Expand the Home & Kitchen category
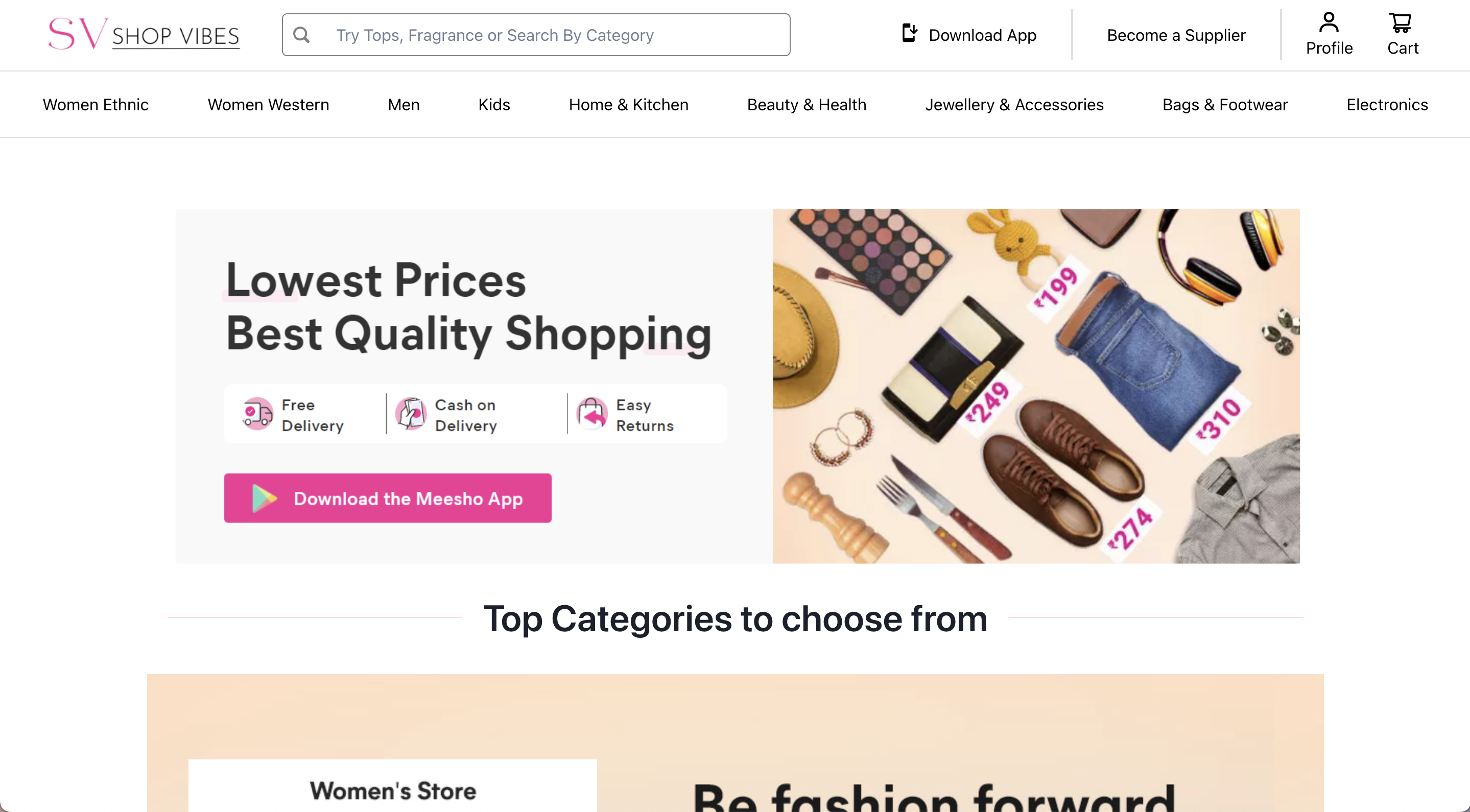The image size is (1470, 812). 628,104
